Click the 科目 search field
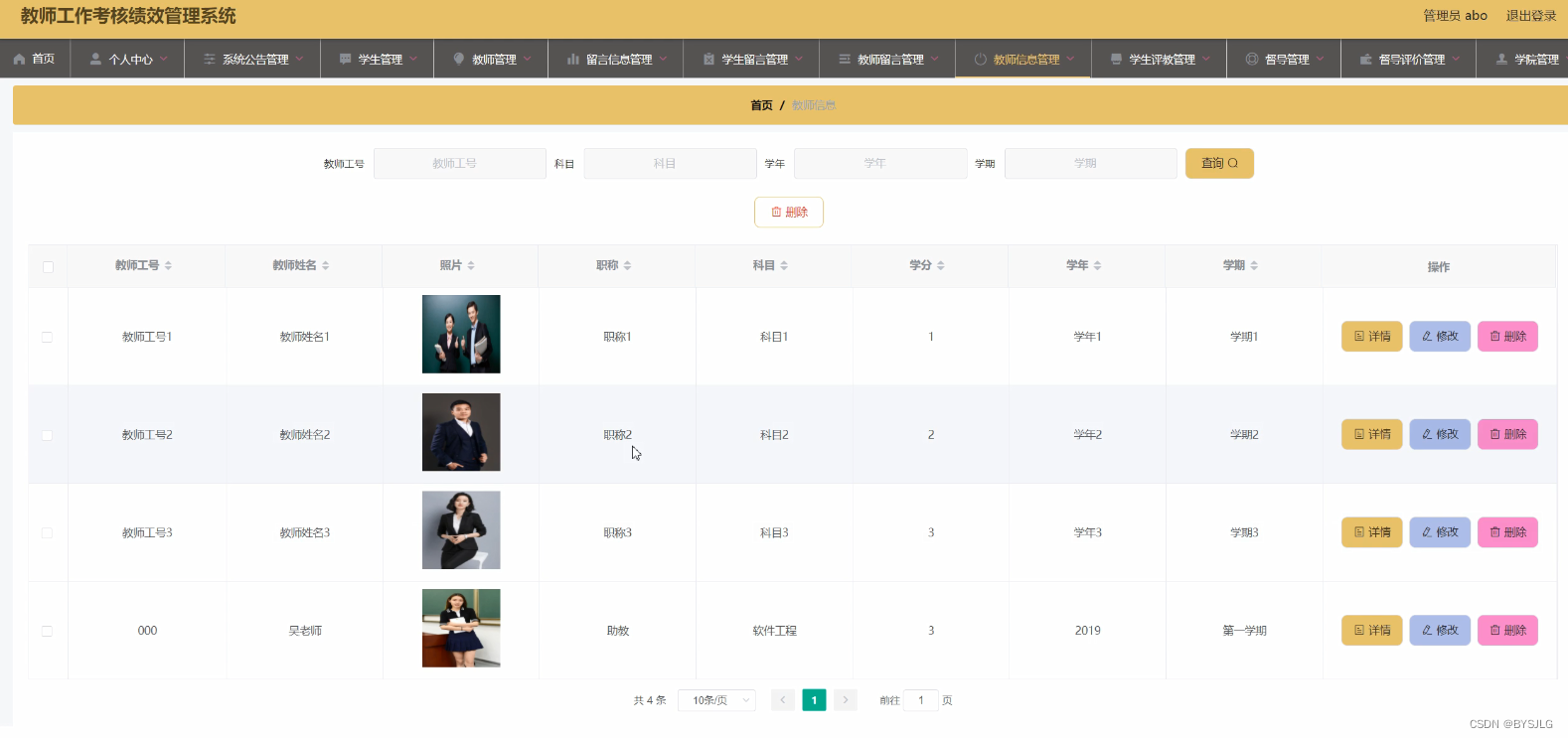Image resolution: width=1568 pixels, height=738 pixels. (671, 163)
